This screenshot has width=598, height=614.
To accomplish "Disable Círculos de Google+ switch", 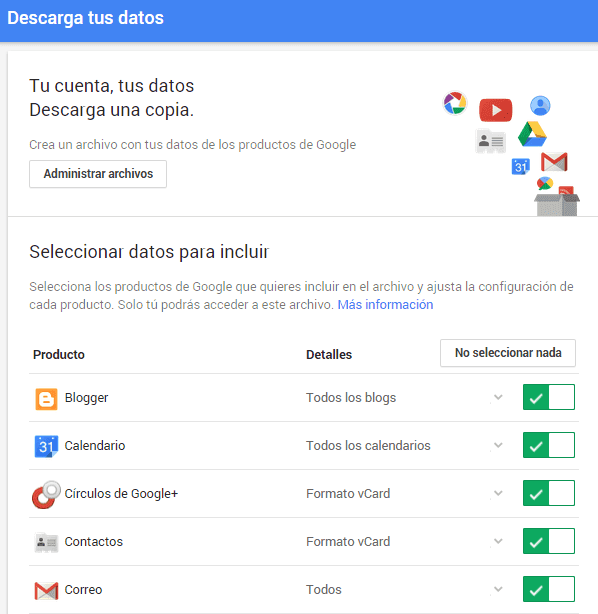I will coord(549,493).
